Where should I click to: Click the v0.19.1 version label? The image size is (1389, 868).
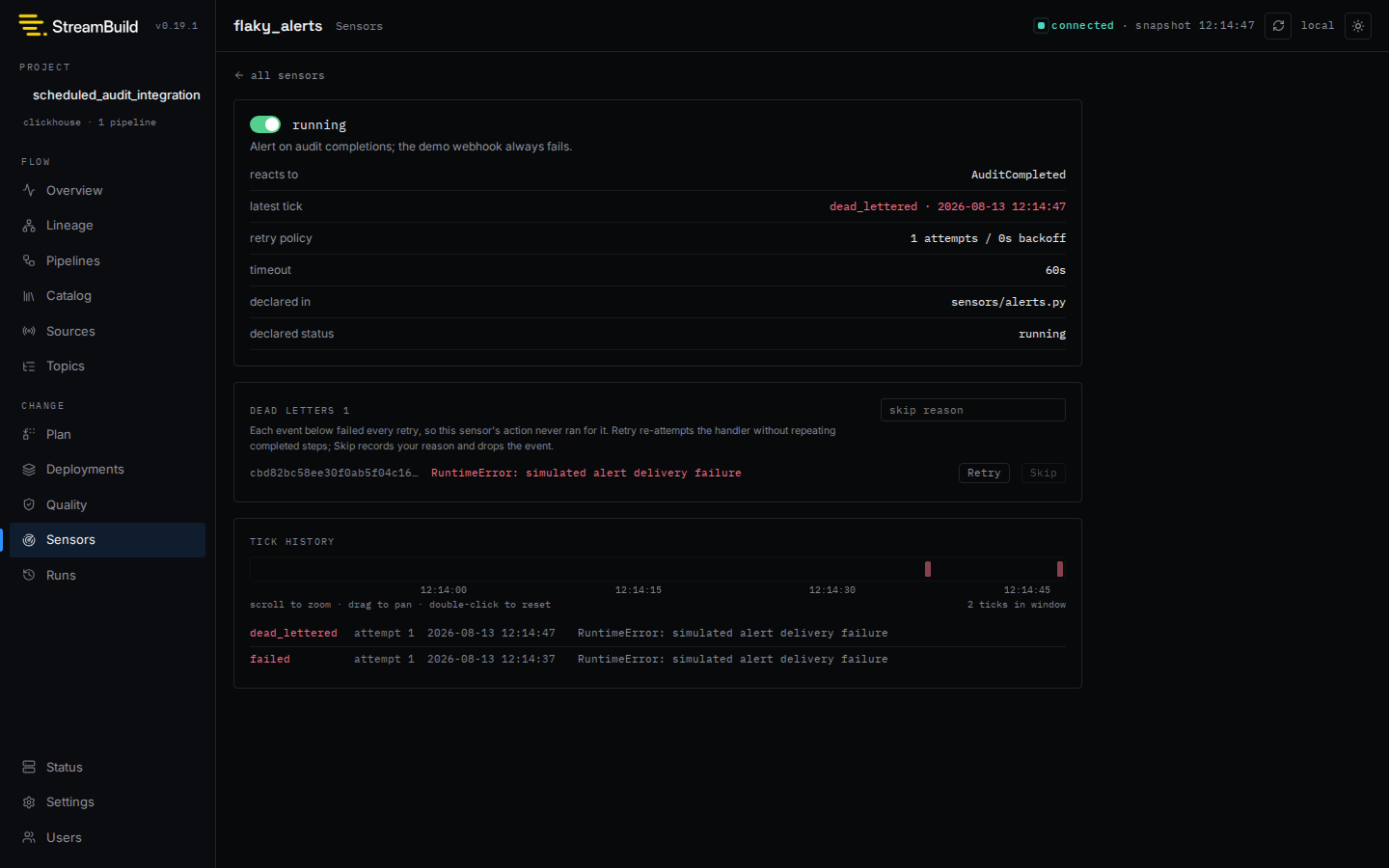177,26
